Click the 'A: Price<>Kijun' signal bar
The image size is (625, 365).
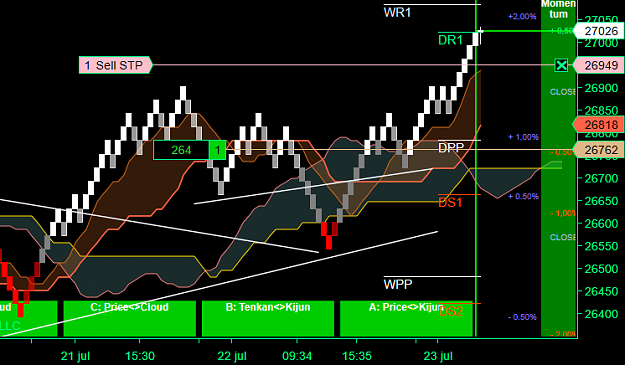(406, 318)
